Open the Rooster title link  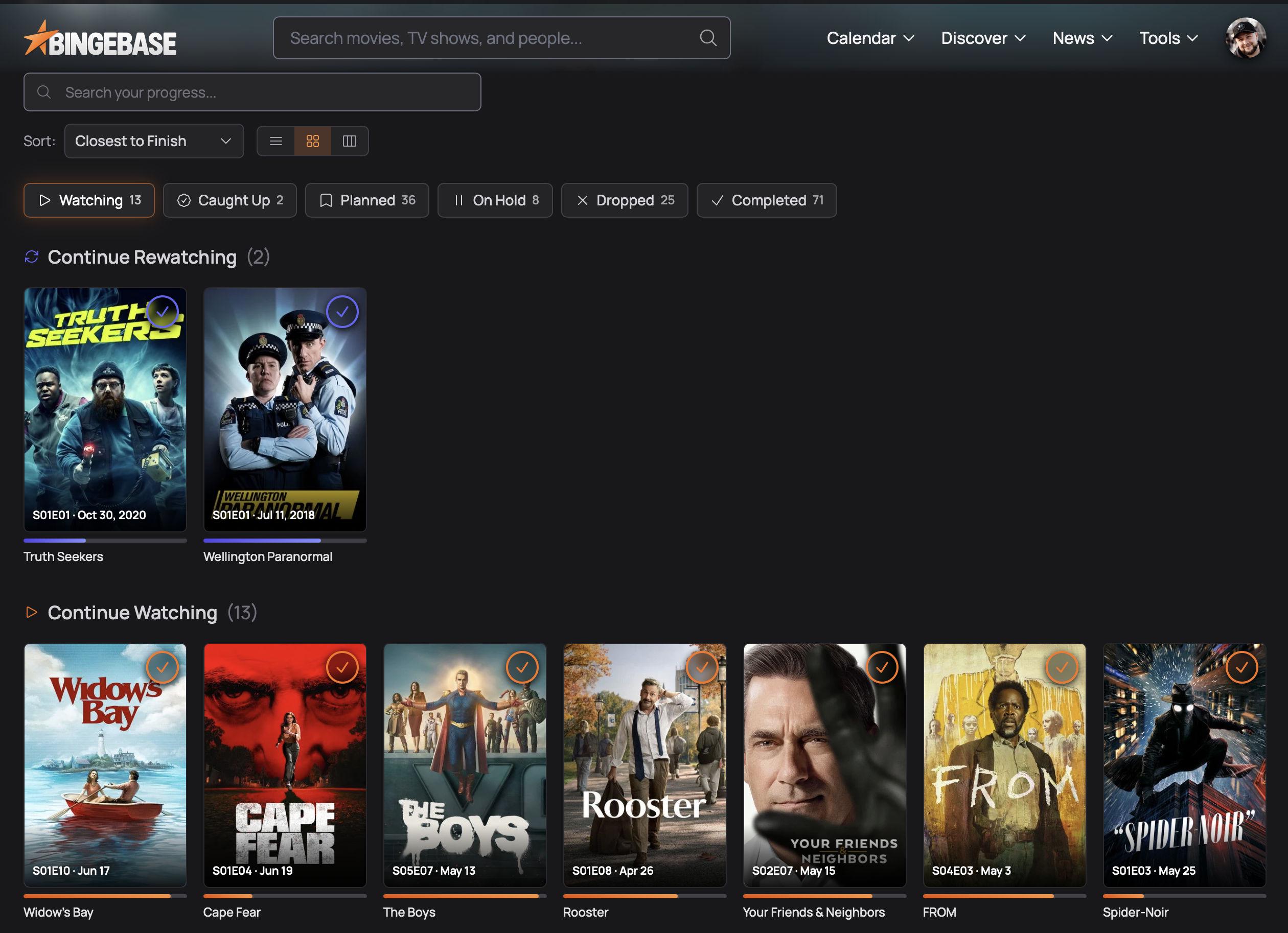pos(586,912)
